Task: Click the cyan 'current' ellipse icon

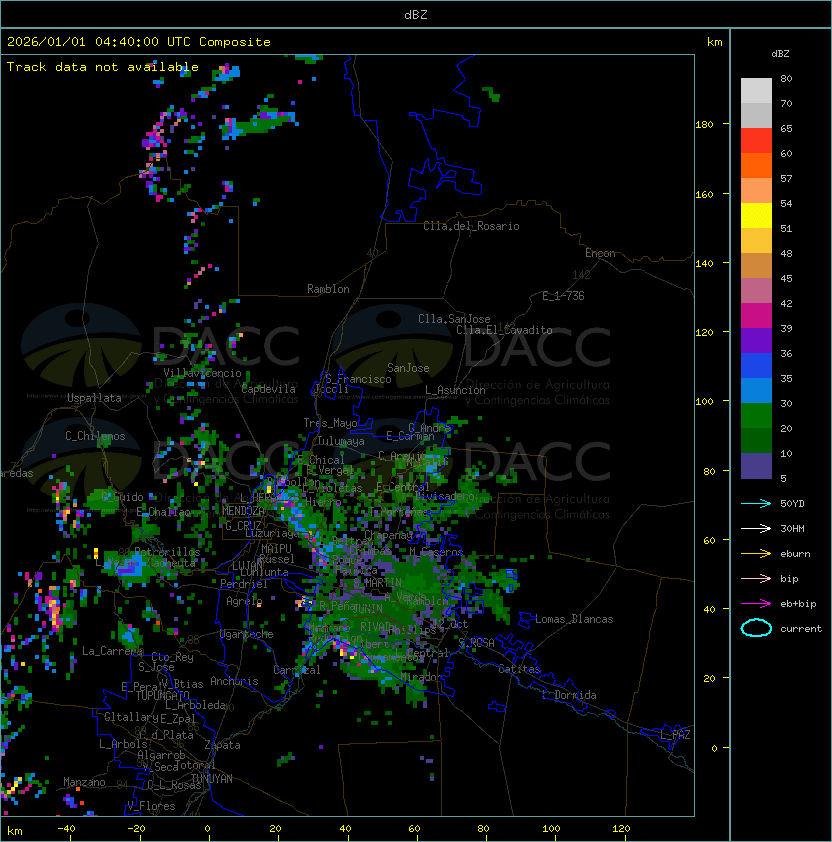Action: 756,628
